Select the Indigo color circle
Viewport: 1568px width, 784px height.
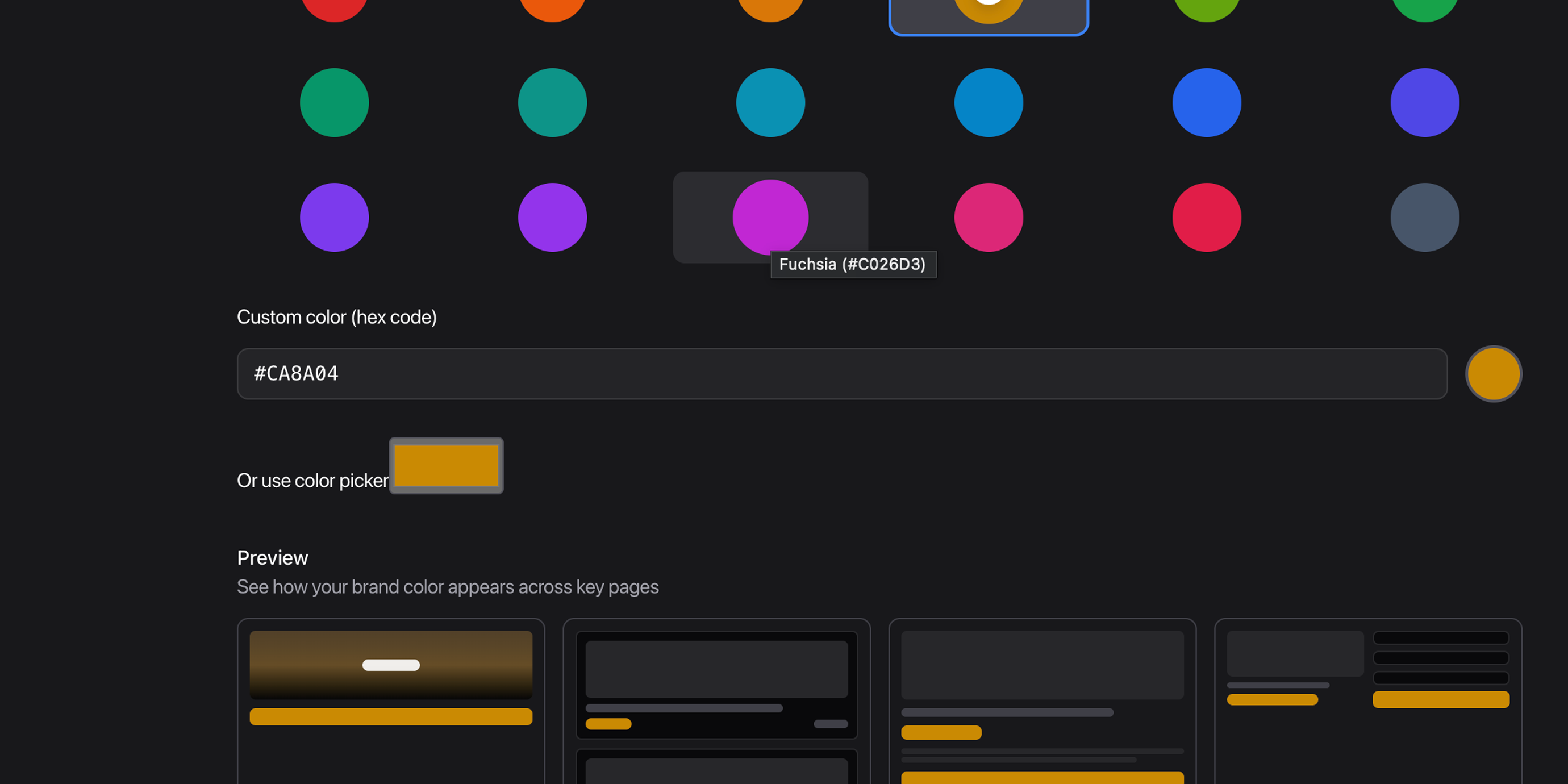[x=1424, y=103]
